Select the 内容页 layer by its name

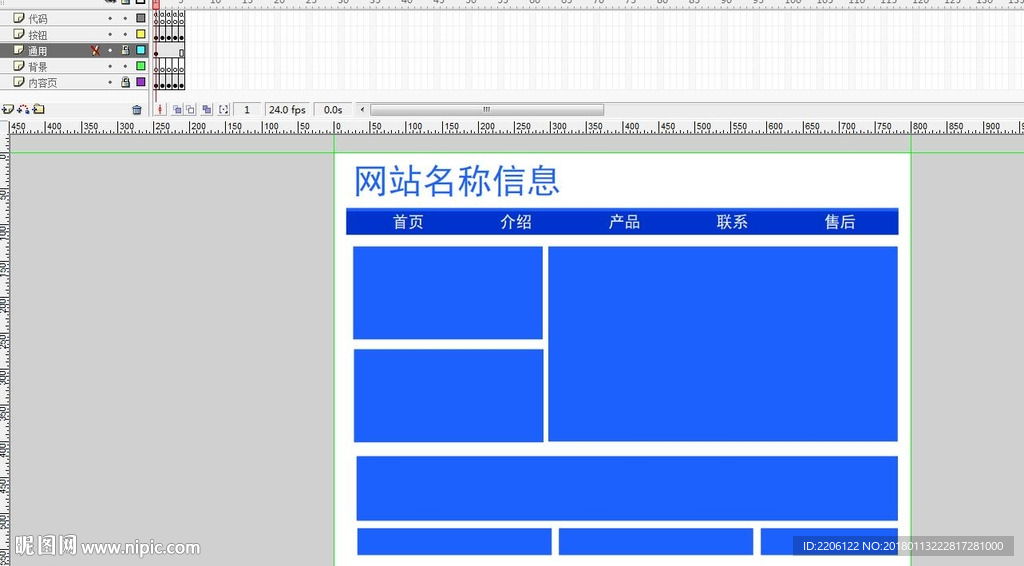coord(42,83)
